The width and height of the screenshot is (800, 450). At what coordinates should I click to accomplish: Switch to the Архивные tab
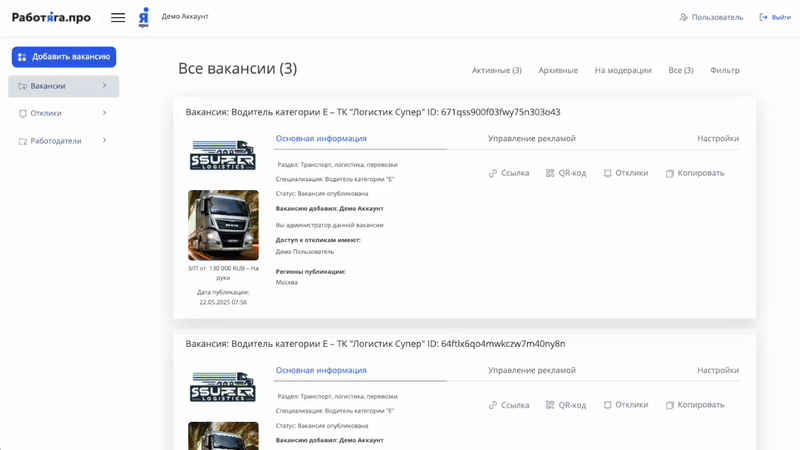[558, 70]
